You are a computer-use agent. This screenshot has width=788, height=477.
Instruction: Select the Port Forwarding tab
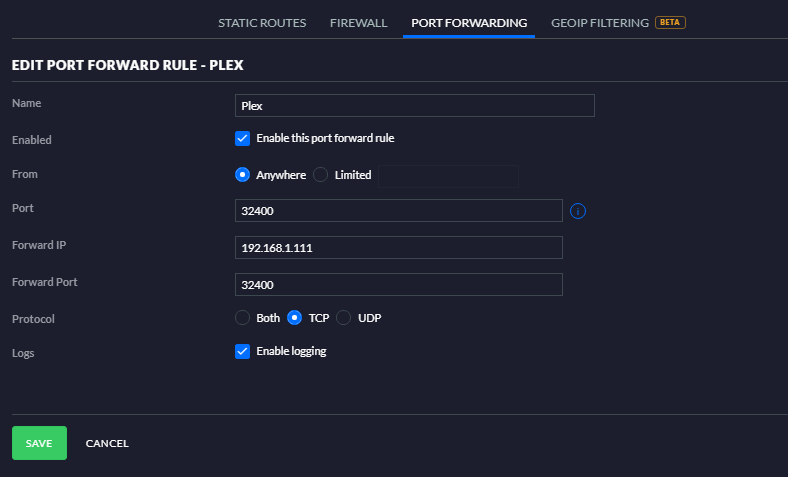click(469, 23)
